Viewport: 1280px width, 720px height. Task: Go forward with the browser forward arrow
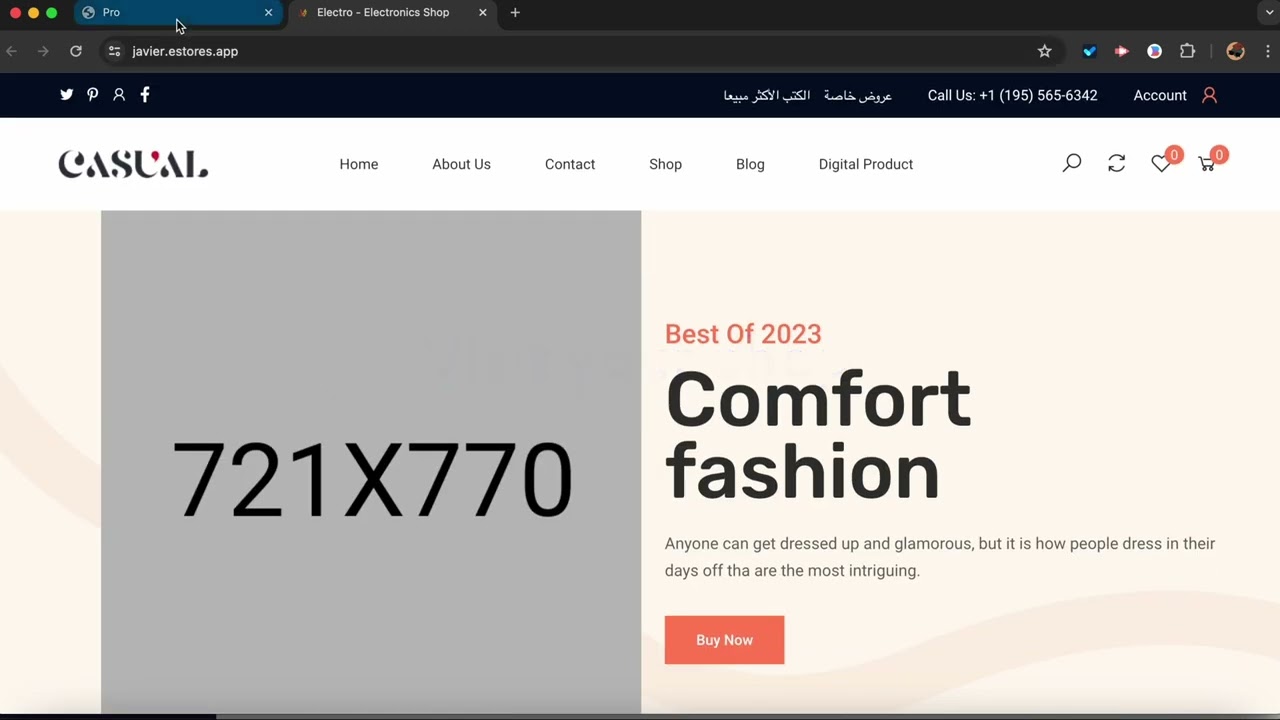[x=43, y=51]
